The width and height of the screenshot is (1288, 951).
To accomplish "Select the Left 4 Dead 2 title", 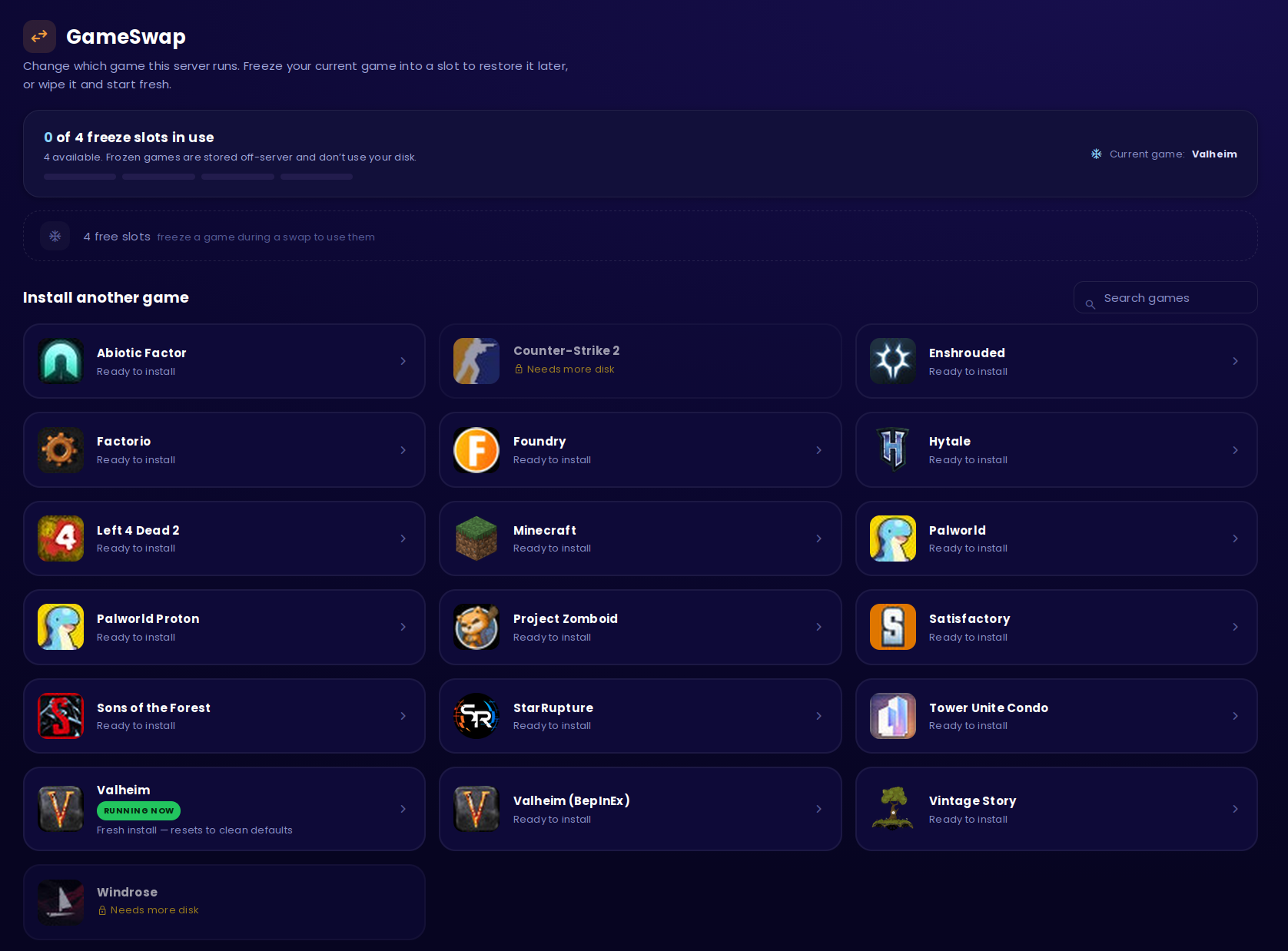I will pos(138,530).
